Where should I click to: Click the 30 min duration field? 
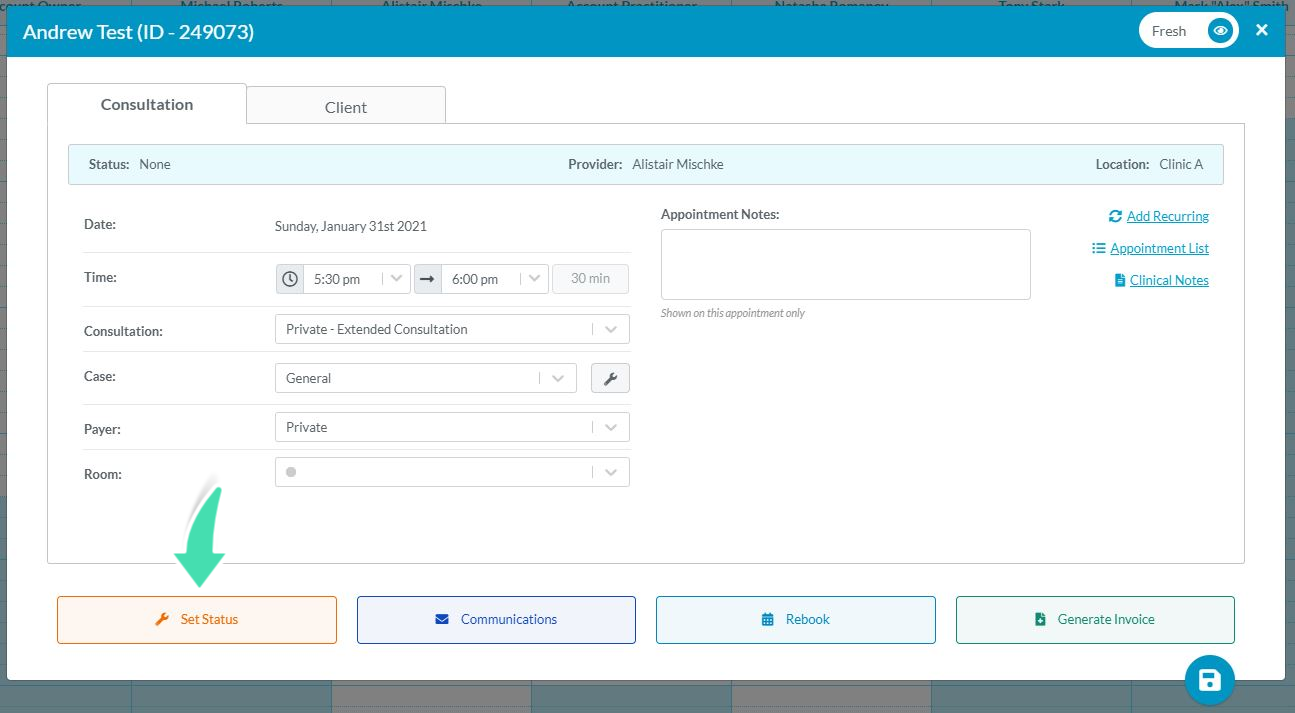tap(590, 279)
